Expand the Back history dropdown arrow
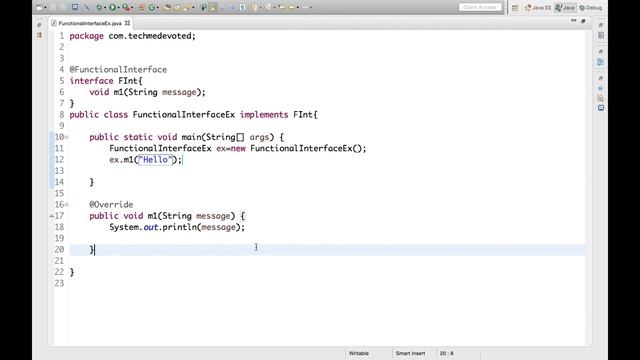 pyautogui.click(x=298, y=7)
